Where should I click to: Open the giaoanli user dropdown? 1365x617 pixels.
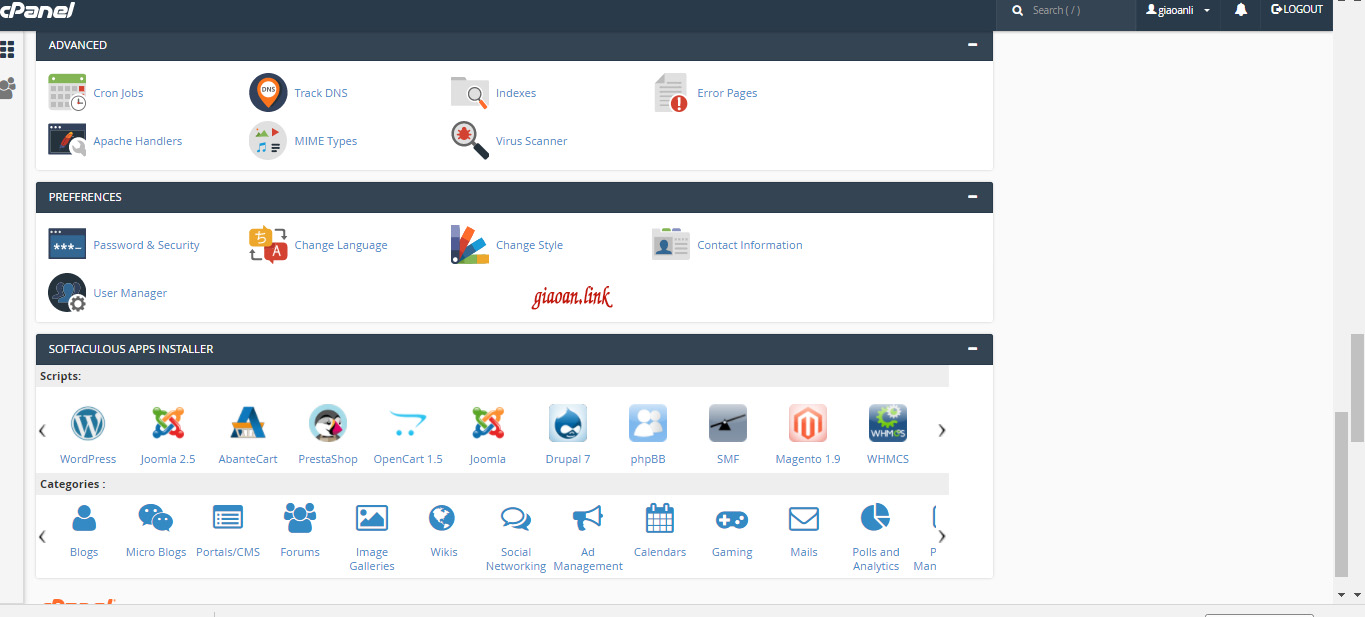[x=1179, y=10]
